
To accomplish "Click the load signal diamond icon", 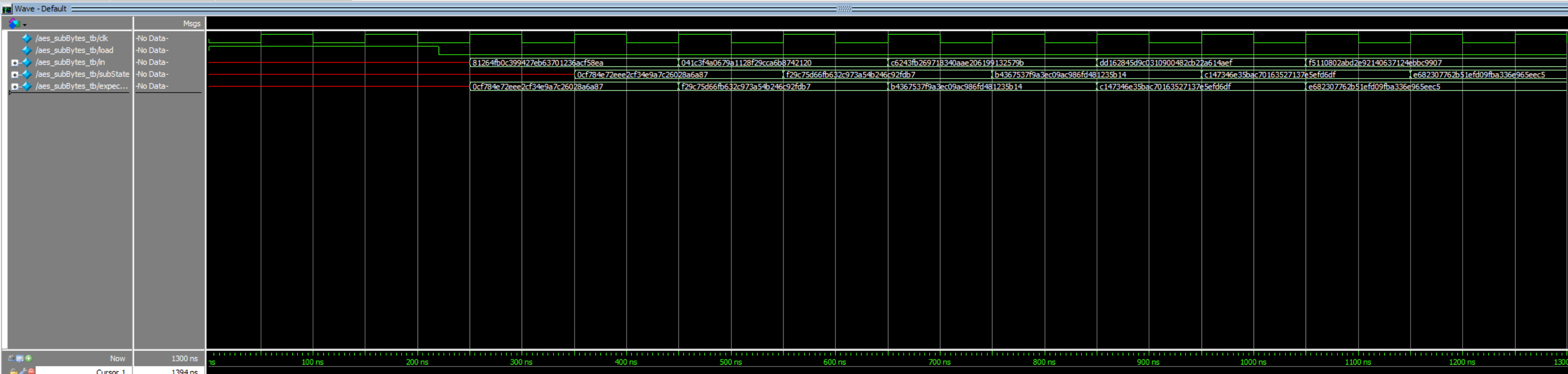I will click(26, 51).
